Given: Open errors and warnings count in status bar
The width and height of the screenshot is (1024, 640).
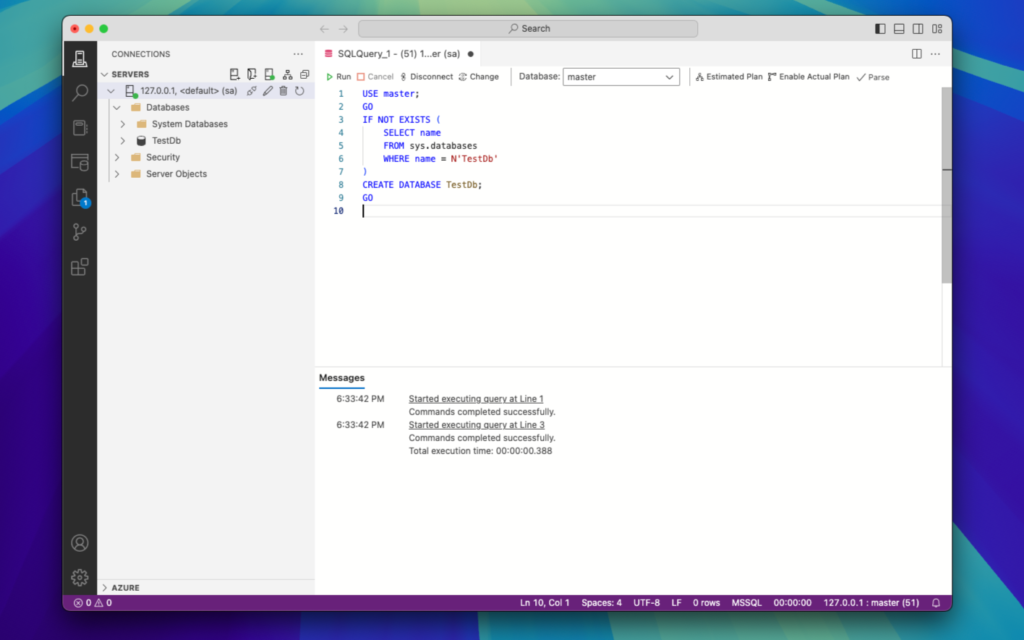Looking at the screenshot, I should tap(93, 603).
